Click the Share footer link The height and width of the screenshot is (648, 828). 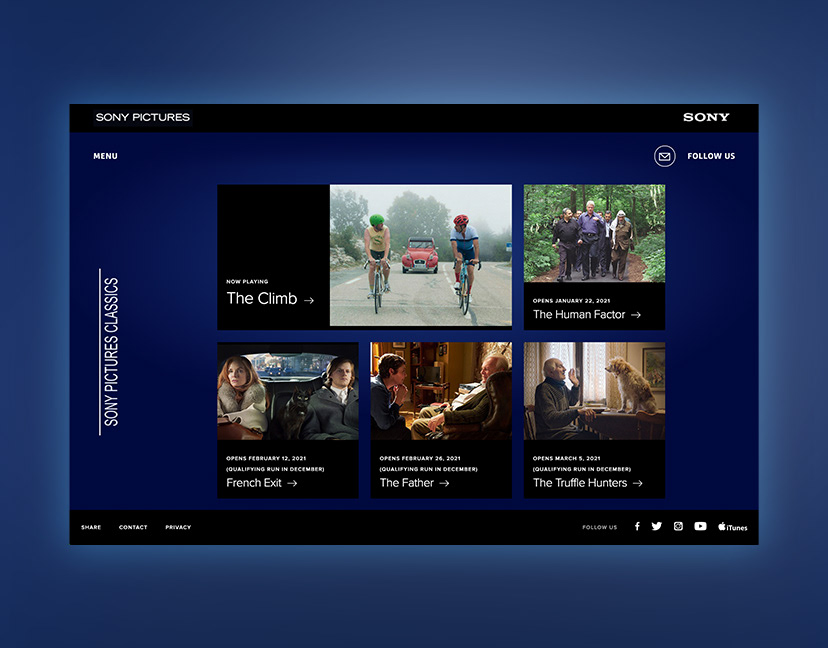point(91,527)
